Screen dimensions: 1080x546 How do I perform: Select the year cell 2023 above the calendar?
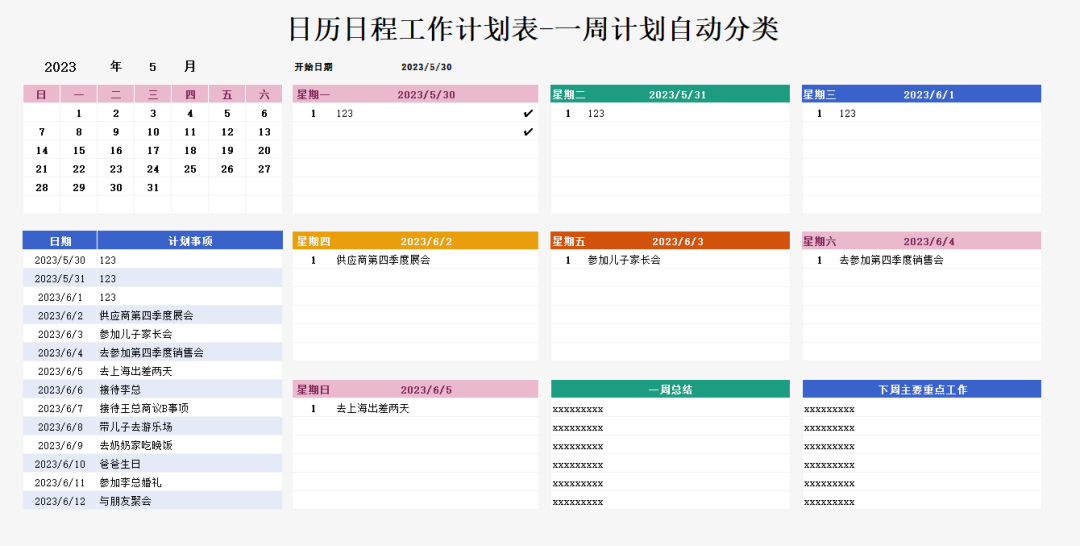coord(60,67)
